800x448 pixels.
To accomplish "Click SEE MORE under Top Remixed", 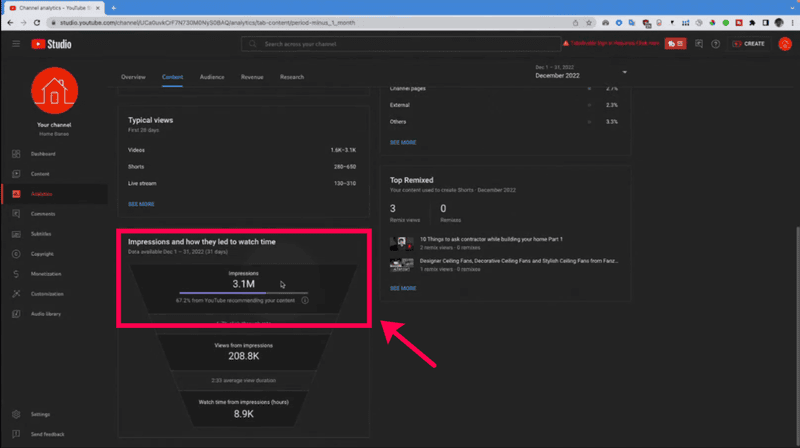I will click(x=403, y=288).
